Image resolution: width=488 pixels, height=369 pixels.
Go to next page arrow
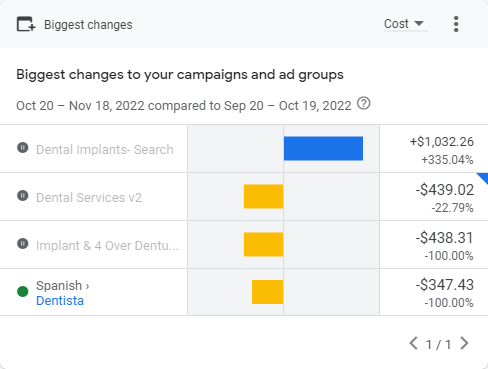pos(464,343)
